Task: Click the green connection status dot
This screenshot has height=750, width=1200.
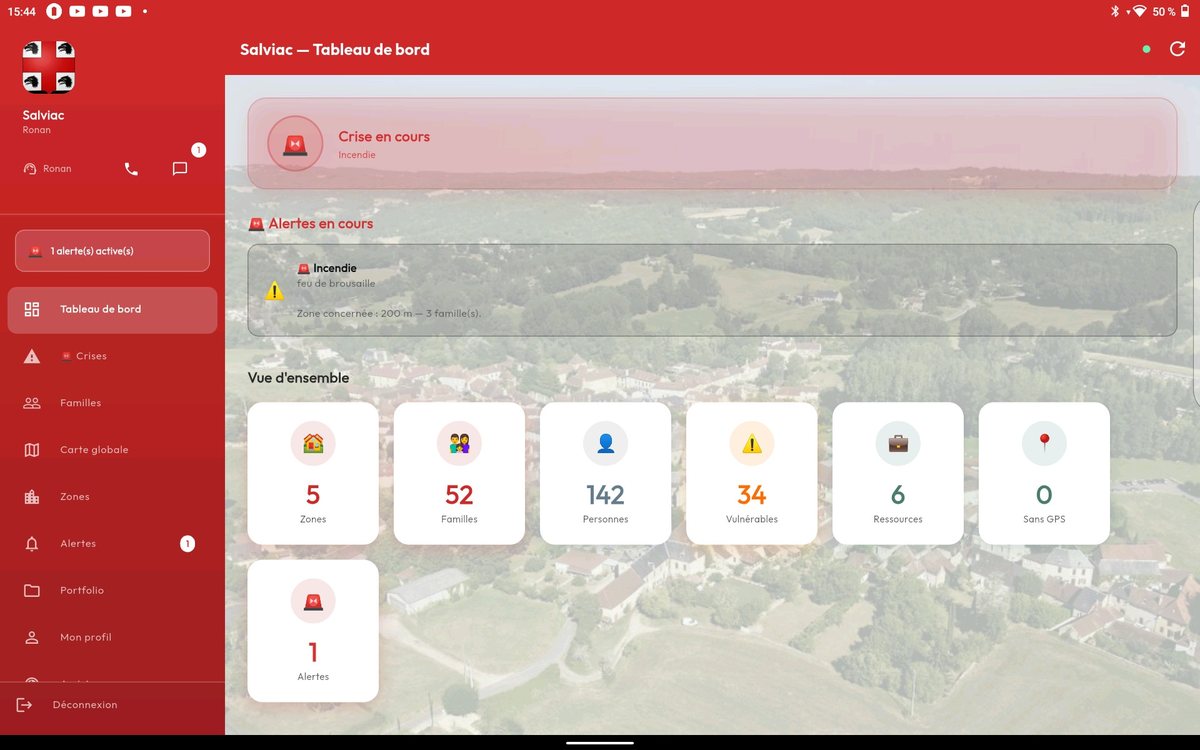Action: coord(1146,49)
